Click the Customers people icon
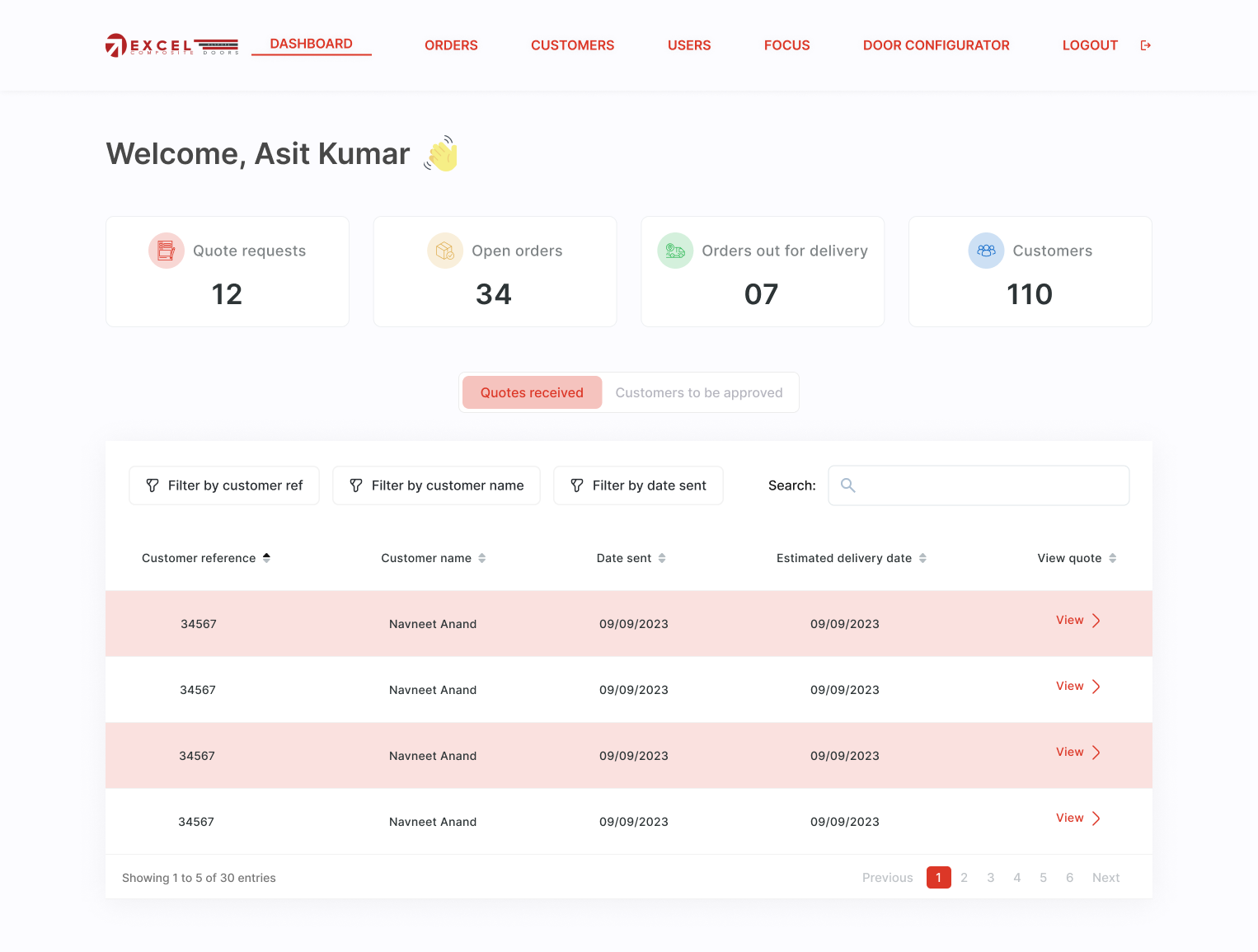Viewport: 1258px width, 952px height. (x=986, y=251)
